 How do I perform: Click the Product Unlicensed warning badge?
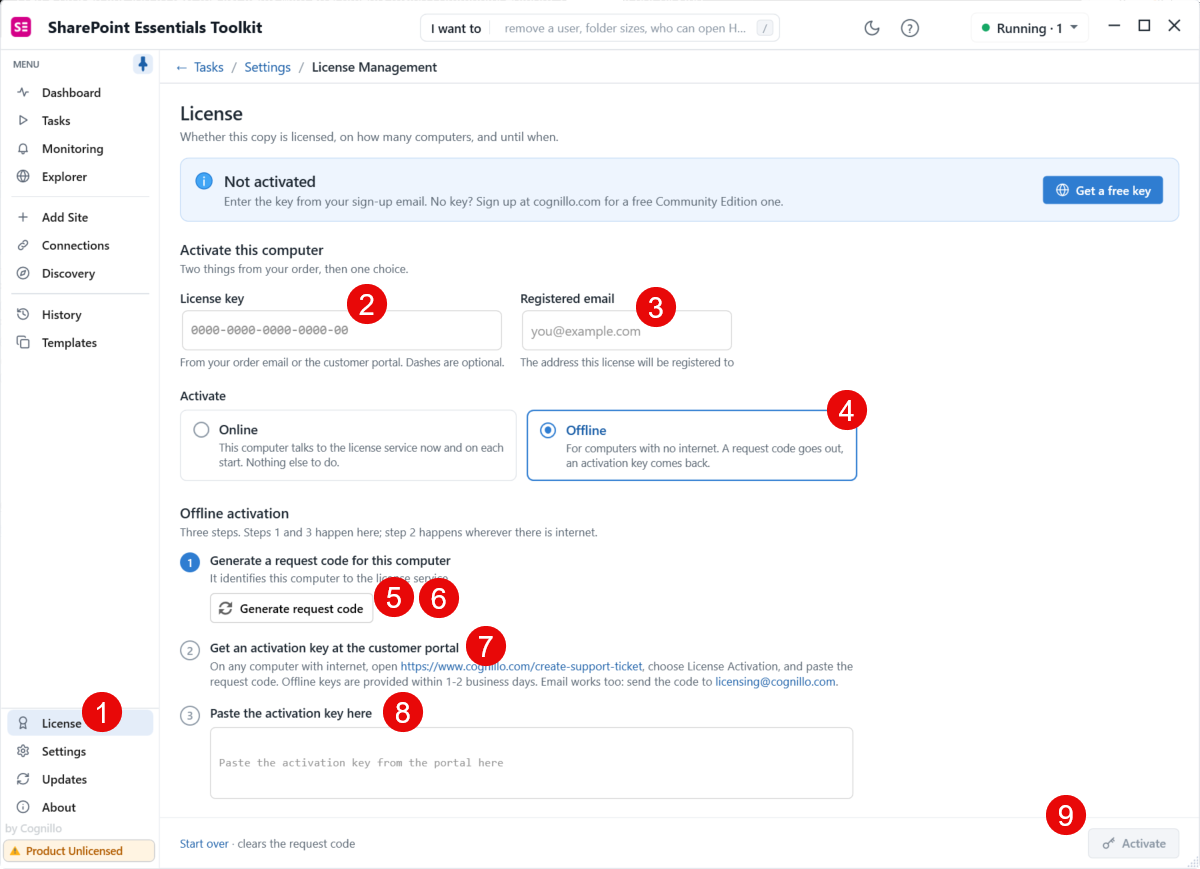[79, 851]
